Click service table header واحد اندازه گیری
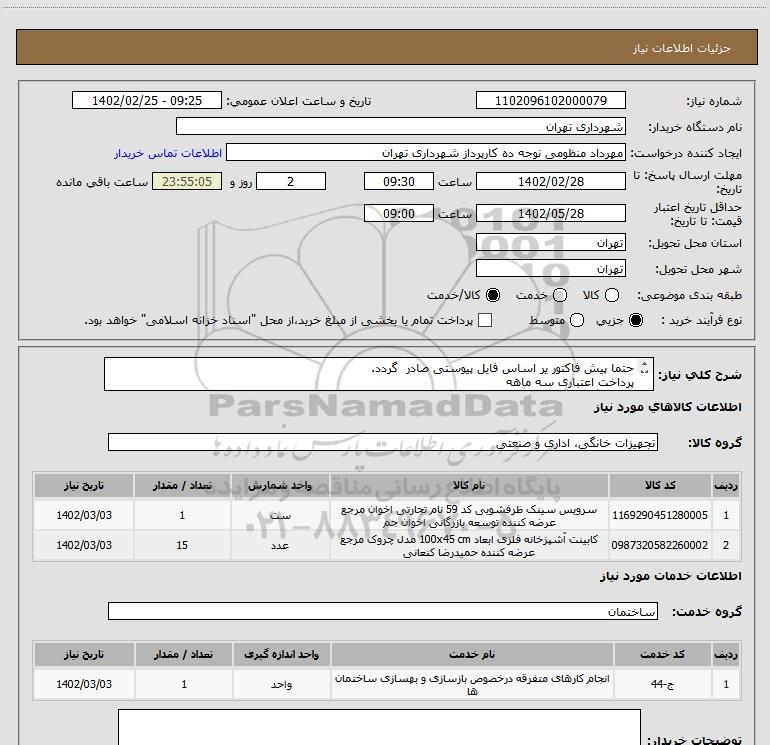Image resolution: width=770 pixels, height=745 pixels. coord(281,654)
